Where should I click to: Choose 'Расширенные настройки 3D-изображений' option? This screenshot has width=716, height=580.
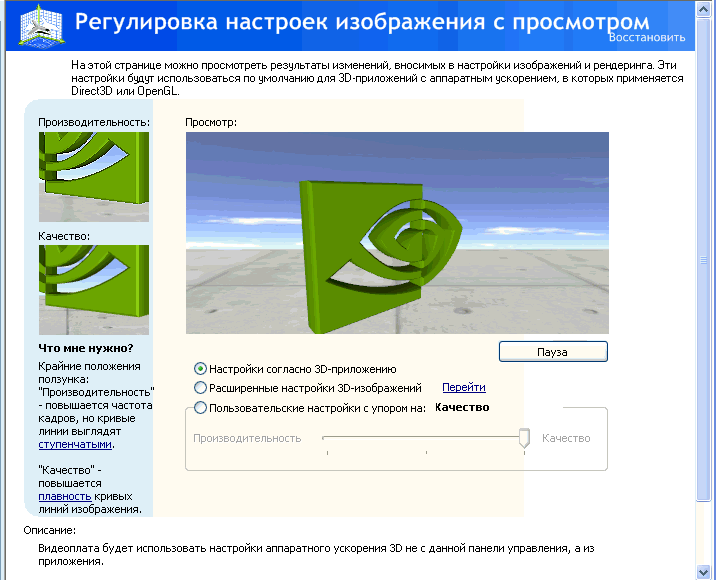pyautogui.click(x=201, y=388)
